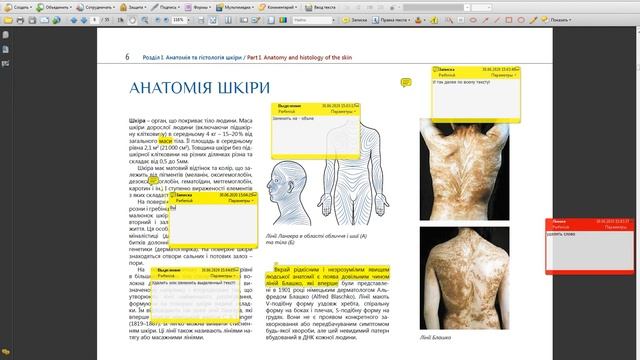Open Параметры in the 'Заменить на' note

click(344, 111)
